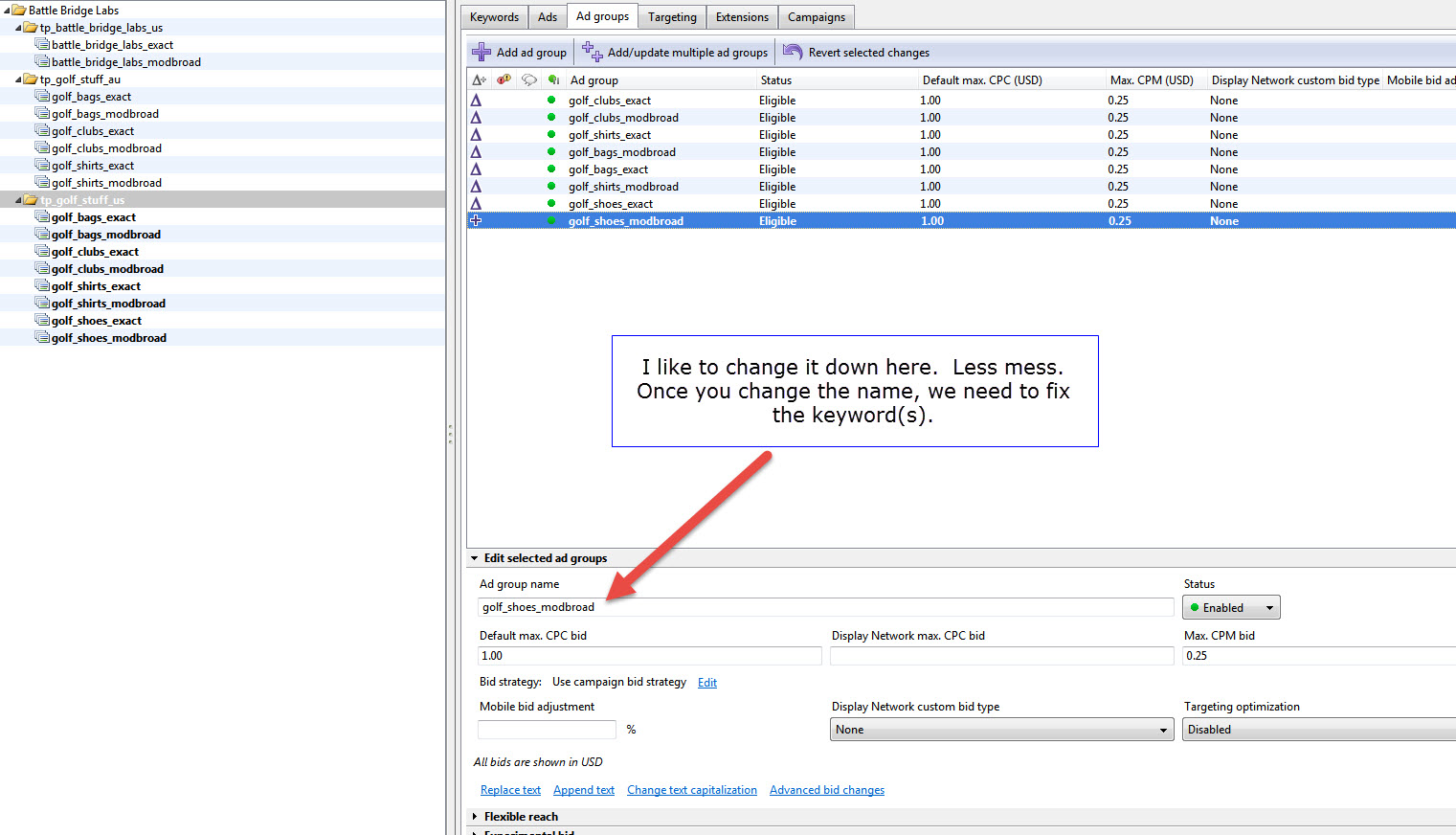This screenshot has height=835, width=1456.
Task: Click the Advanced bid changes link
Action: [826, 790]
